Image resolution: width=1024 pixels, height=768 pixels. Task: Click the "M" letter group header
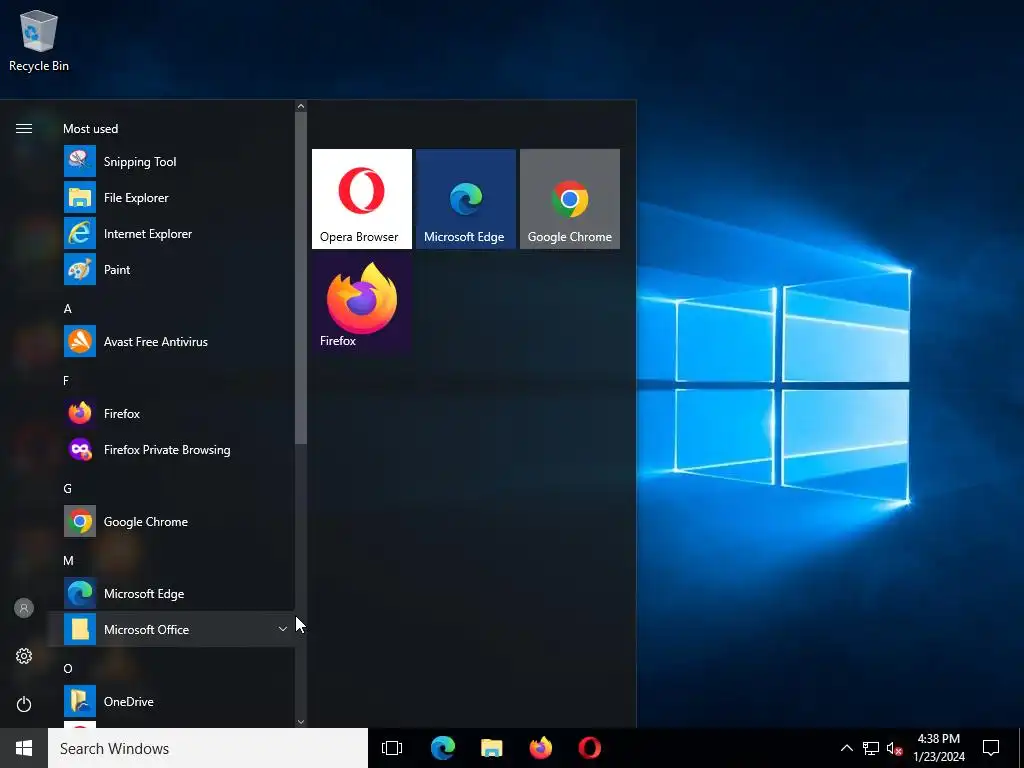pyautogui.click(x=69, y=560)
